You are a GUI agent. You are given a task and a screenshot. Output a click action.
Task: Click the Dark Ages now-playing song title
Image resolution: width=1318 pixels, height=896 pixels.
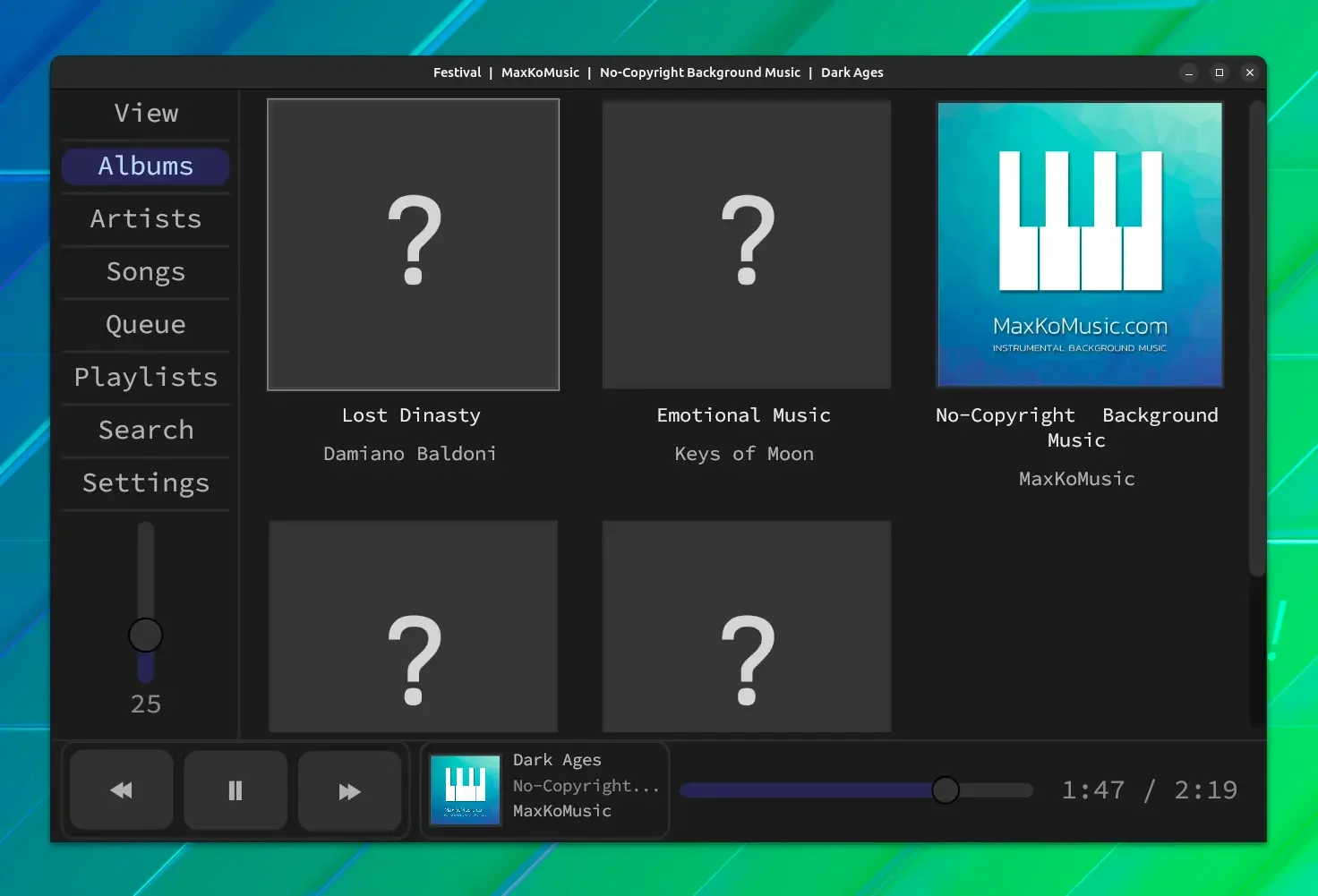557,760
